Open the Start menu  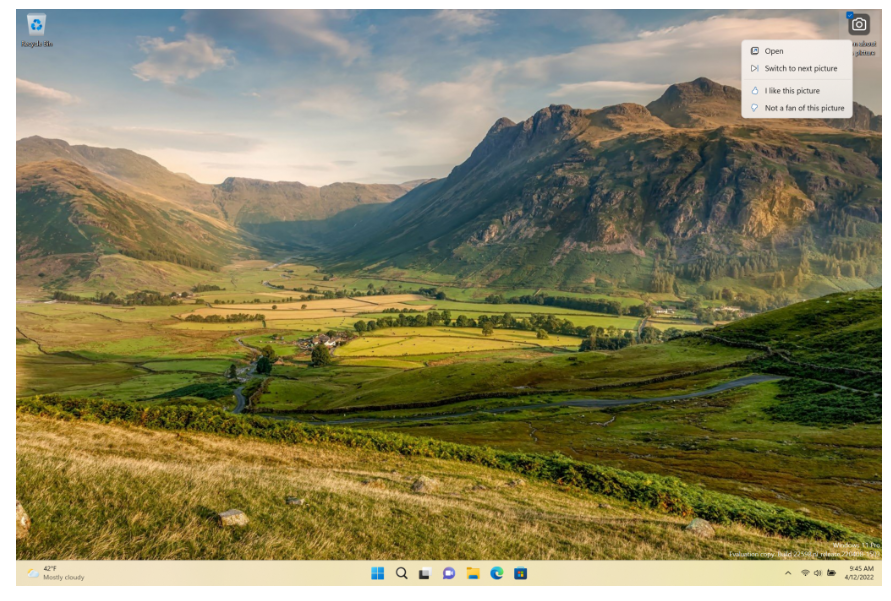pyautogui.click(x=377, y=573)
